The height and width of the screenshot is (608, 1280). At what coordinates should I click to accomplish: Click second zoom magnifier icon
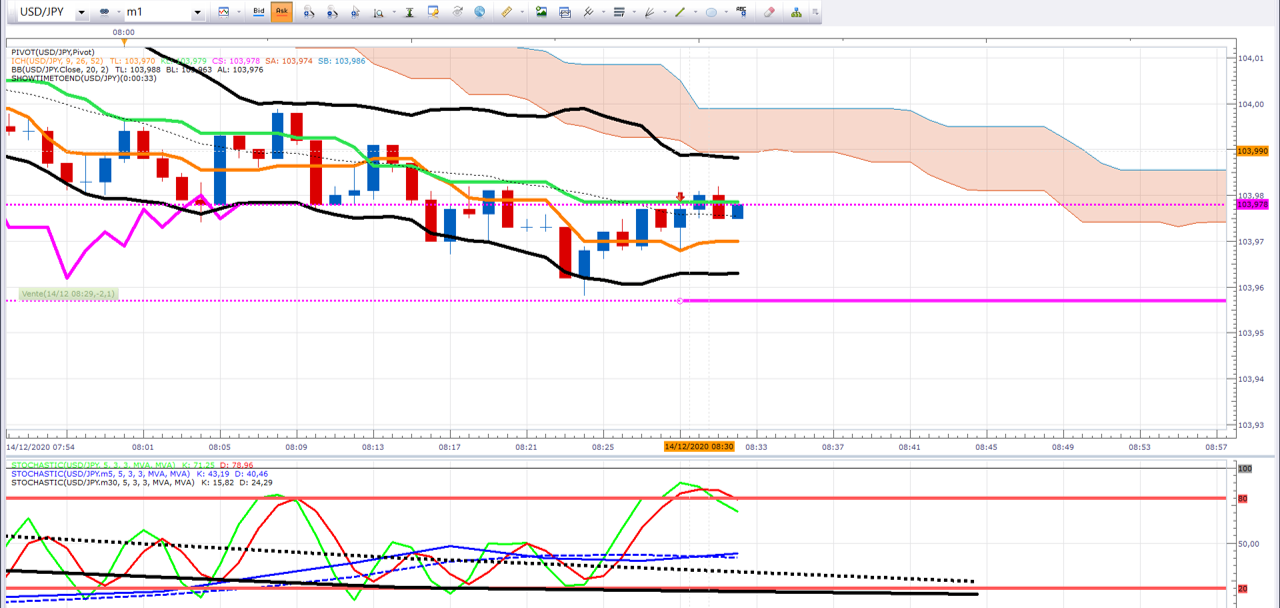pyautogui.click(x=333, y=12)
